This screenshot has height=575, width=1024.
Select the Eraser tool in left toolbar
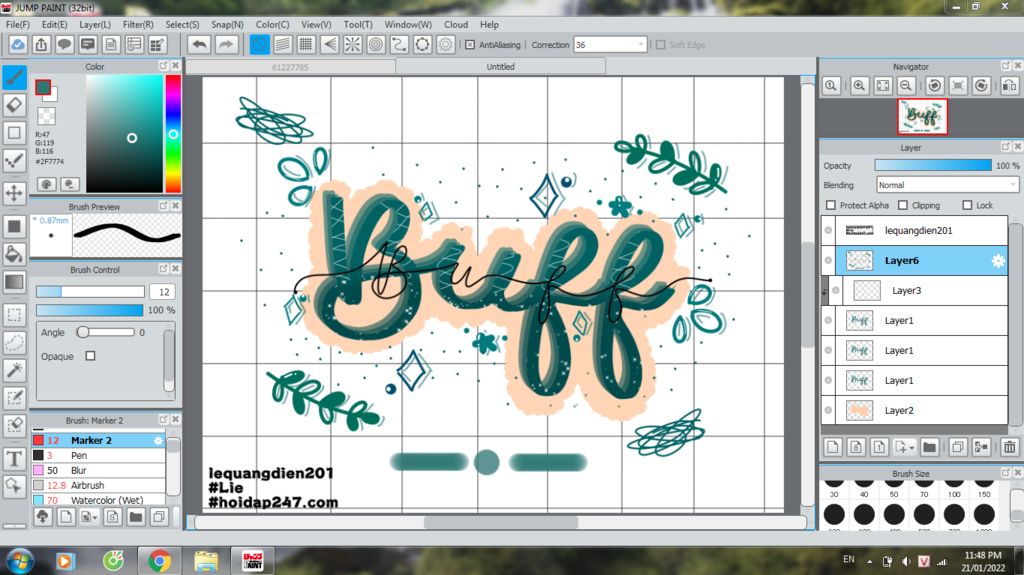(x=14, y=105)
